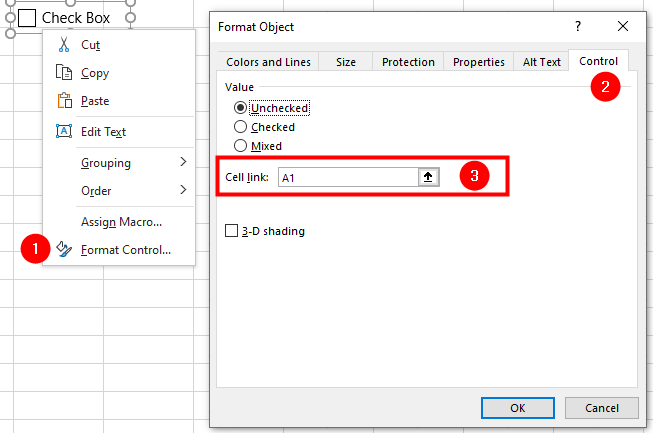653x433 pixels.
Task: Click the Paste clipboard icon
Action: coord(64,100)
